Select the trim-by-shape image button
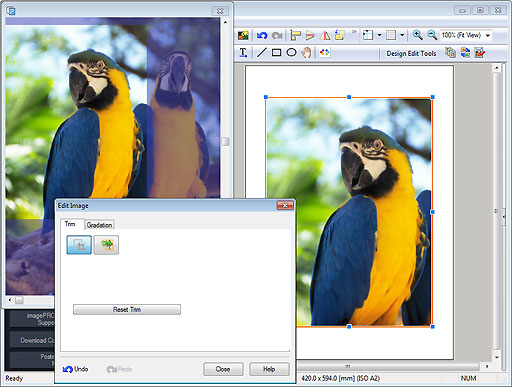 click(106, 245)
